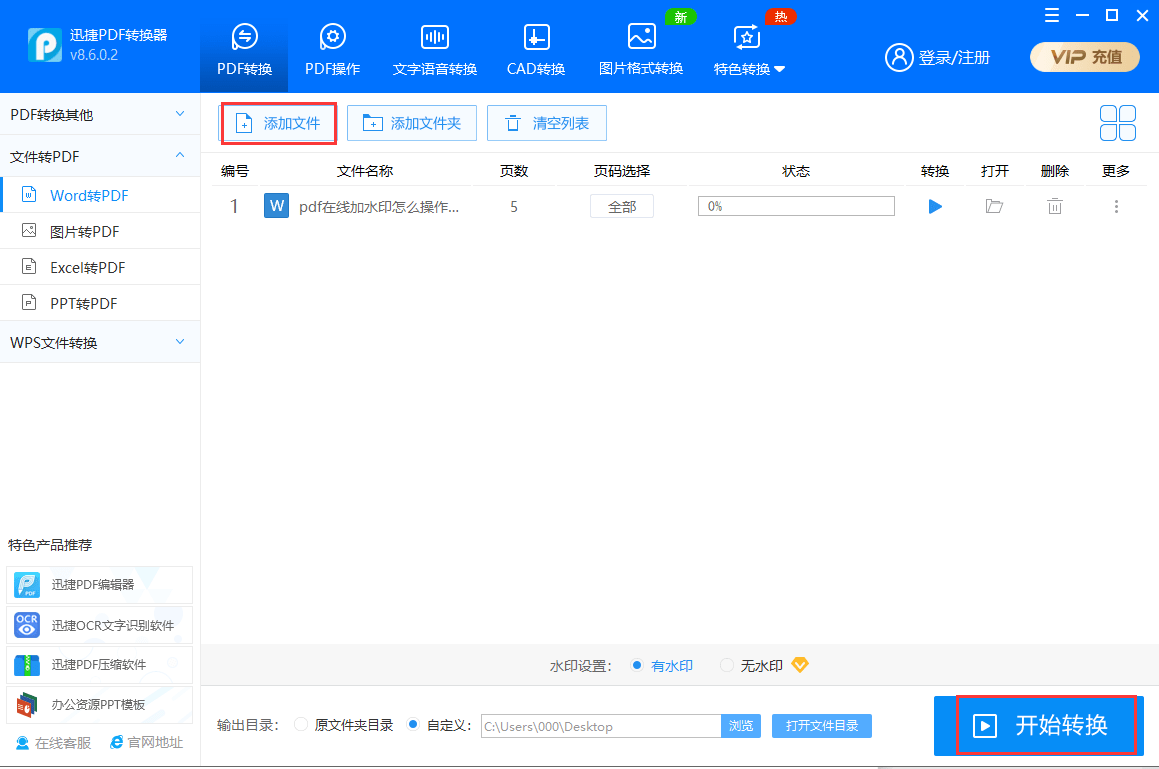Click the 全部 page selection button
Viewport: 1159px width, 769px height.
pos(622,206)
